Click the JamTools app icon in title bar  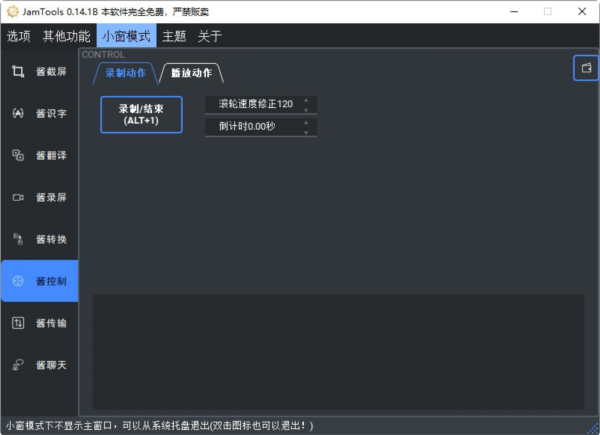tap(12, 11)
